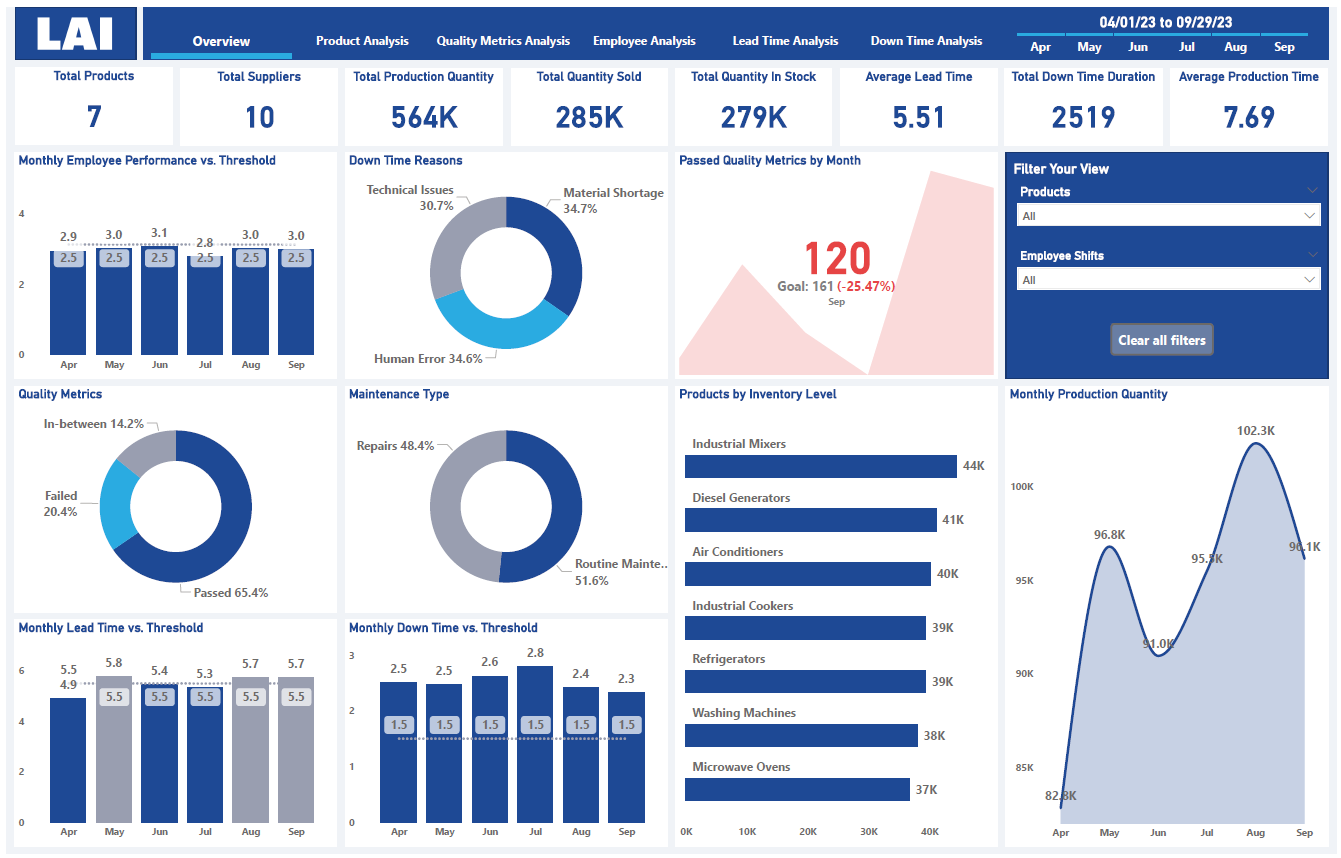Select the Microwave Ovens inventory bar
The image size is (1341, 858).
(x=797, y=790)
